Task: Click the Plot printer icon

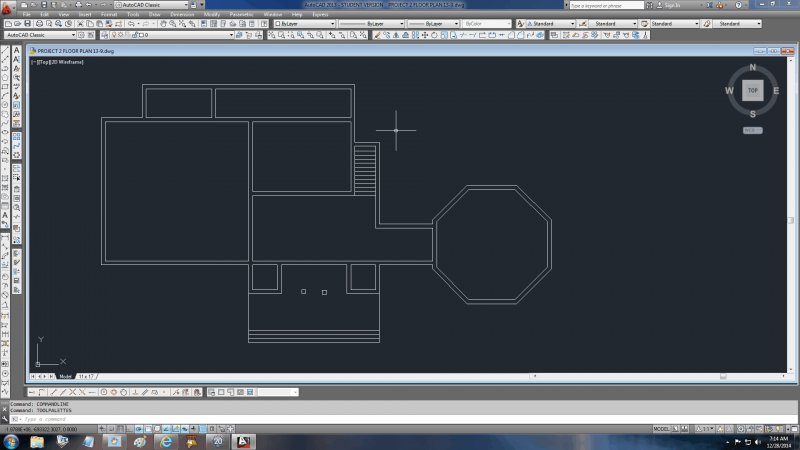Action: tap(39, 23)
